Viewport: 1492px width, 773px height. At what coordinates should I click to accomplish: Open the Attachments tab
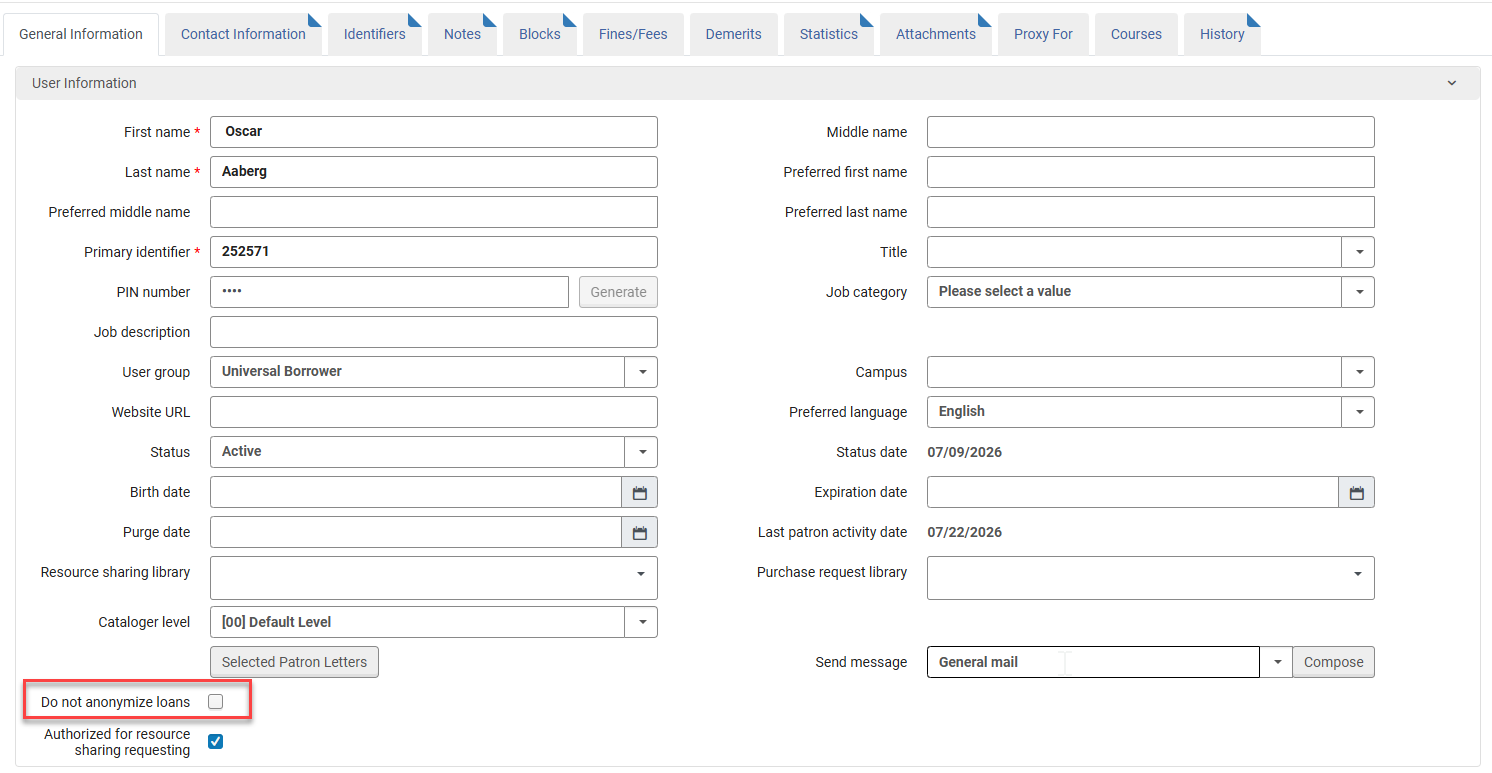pyautogui.click(x=936, y=34)
